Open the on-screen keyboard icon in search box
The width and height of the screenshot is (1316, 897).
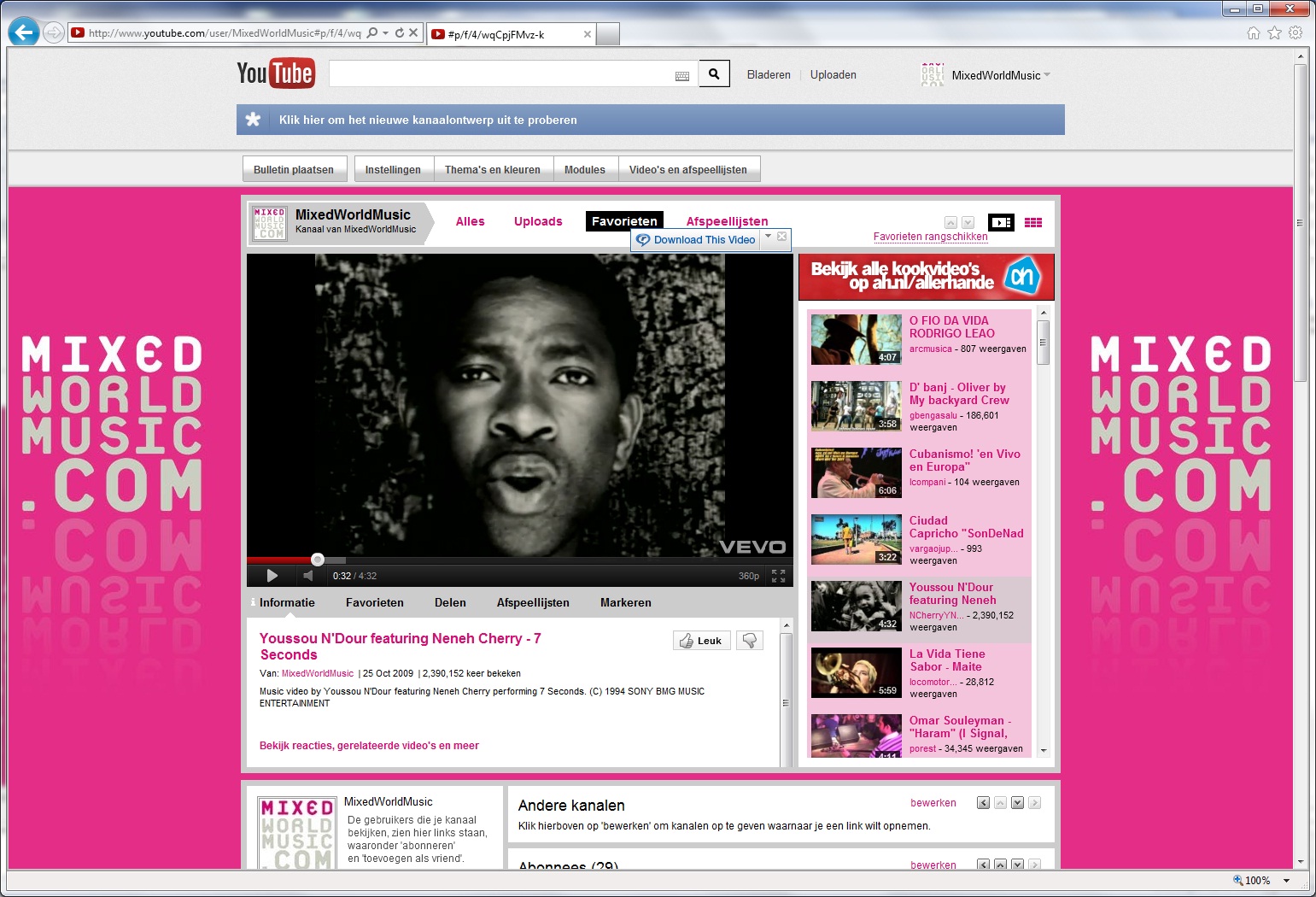(682, 76)
